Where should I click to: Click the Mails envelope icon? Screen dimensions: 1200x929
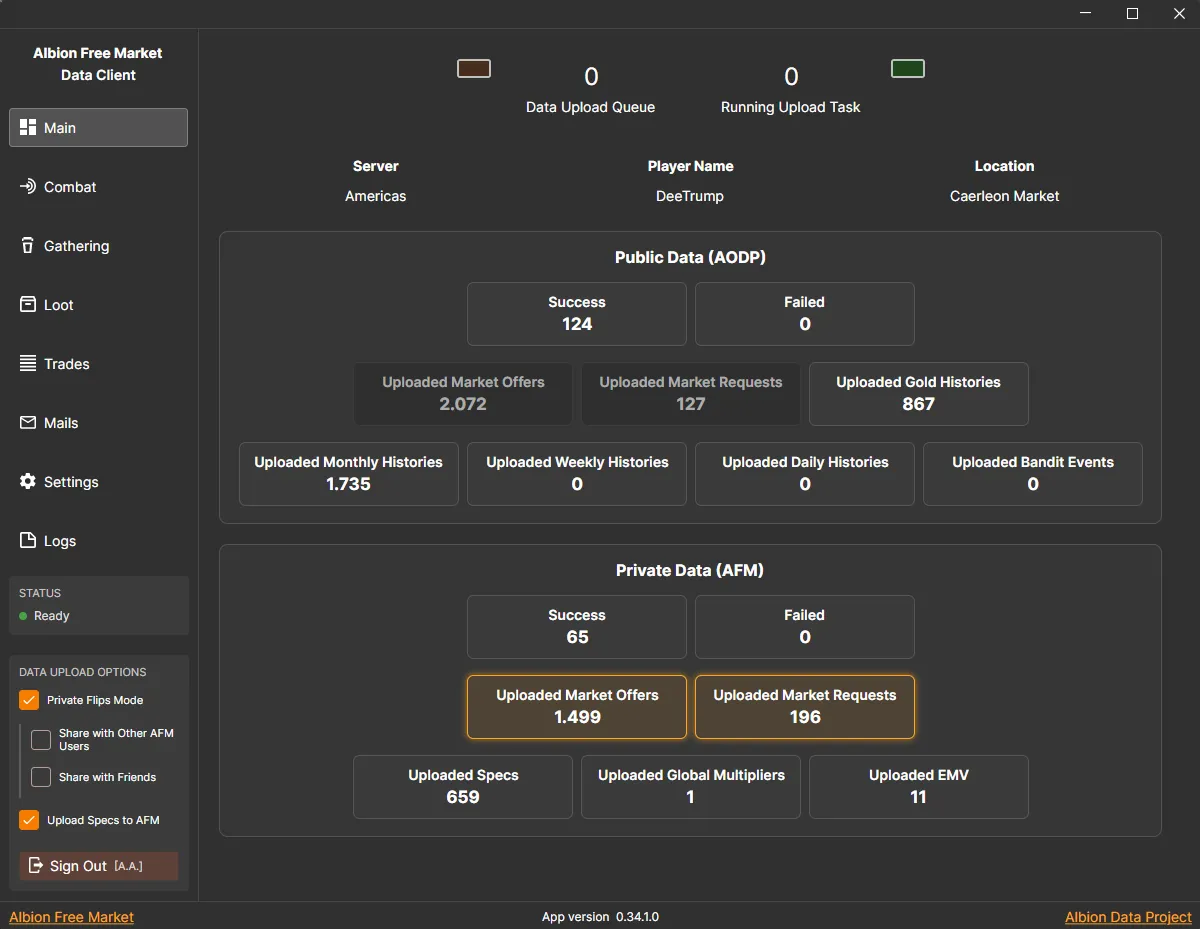point(28,423)
